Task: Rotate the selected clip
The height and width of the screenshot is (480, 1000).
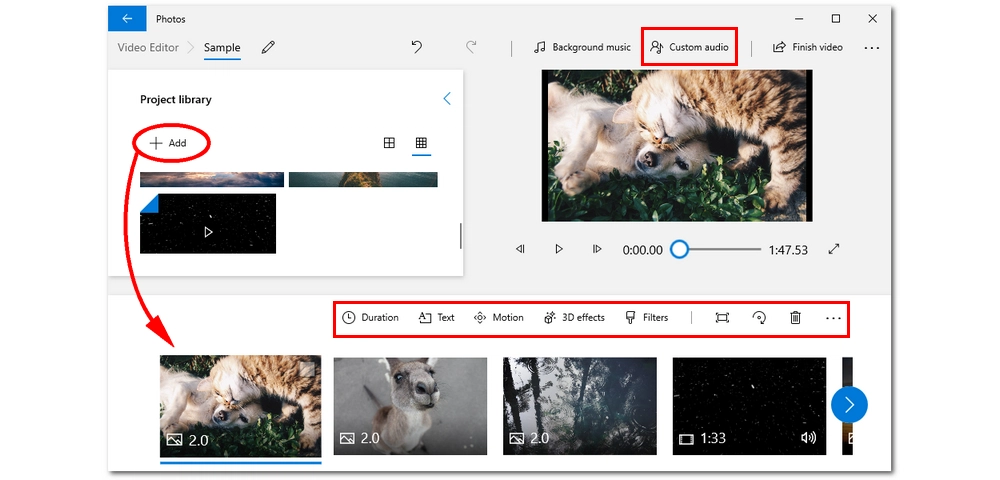Action: point(759,318)
